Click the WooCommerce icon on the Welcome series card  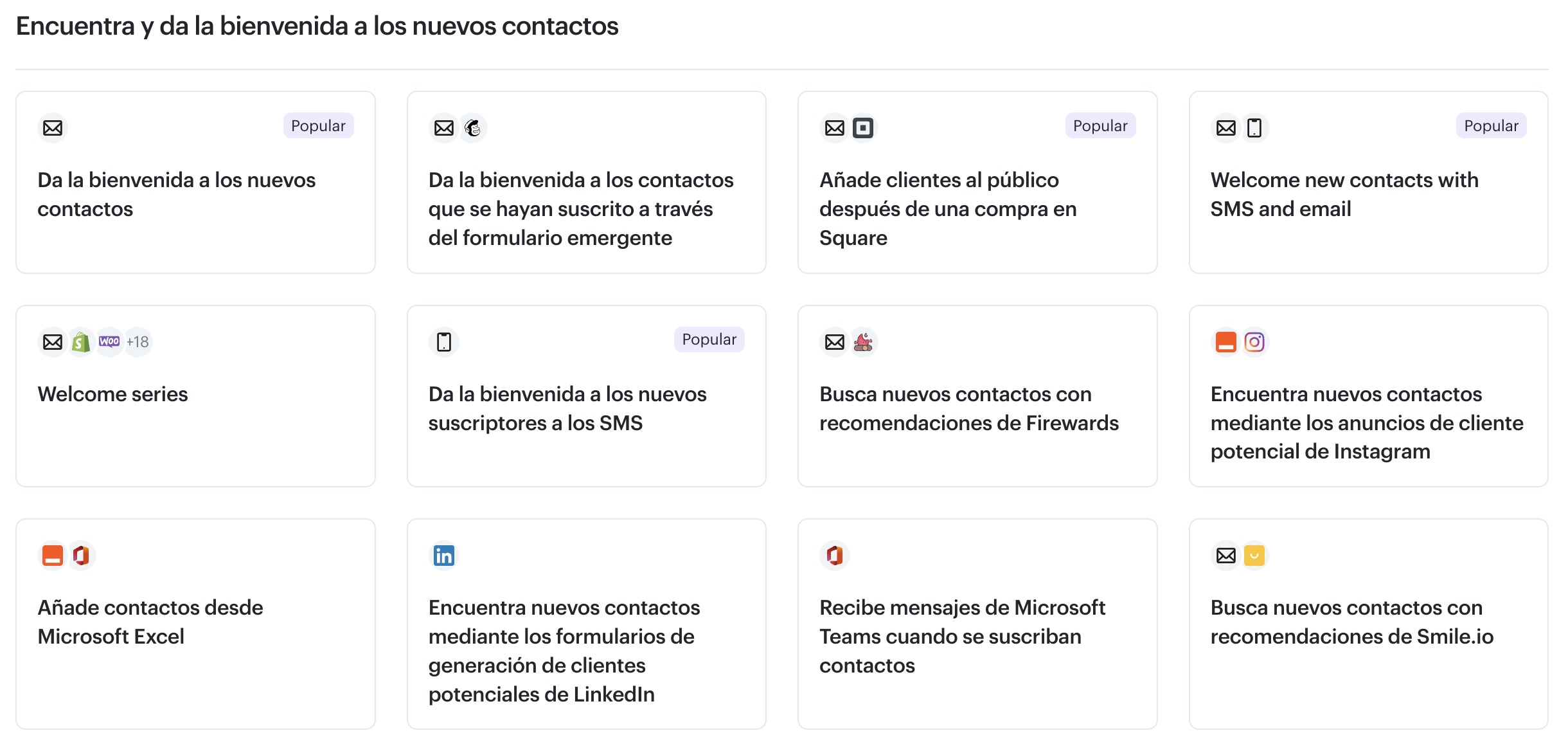109,341
